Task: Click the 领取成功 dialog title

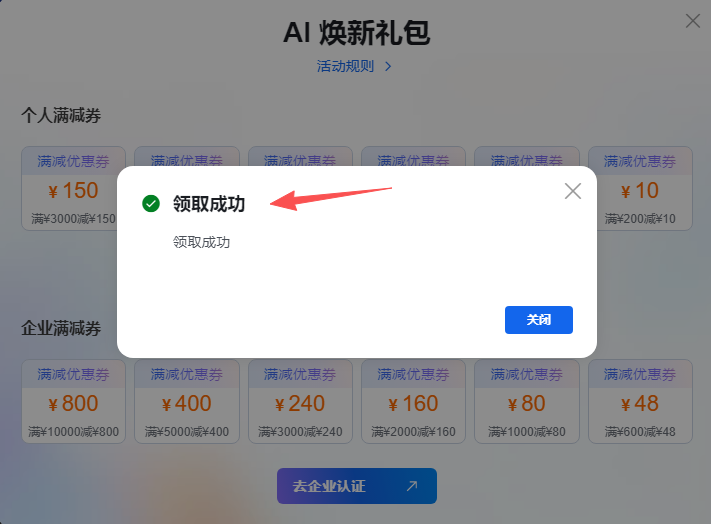Action: [209, 204]
